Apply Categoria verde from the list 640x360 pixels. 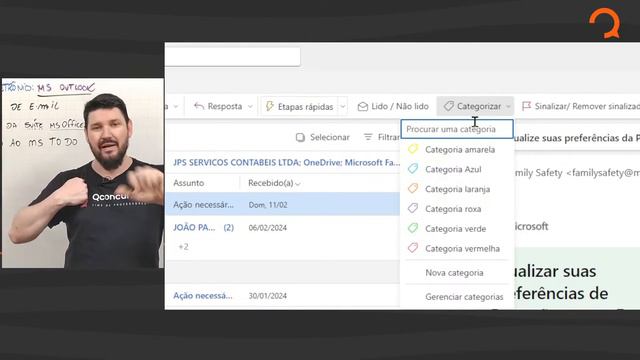pyautogui.click(x=457, y=229)
